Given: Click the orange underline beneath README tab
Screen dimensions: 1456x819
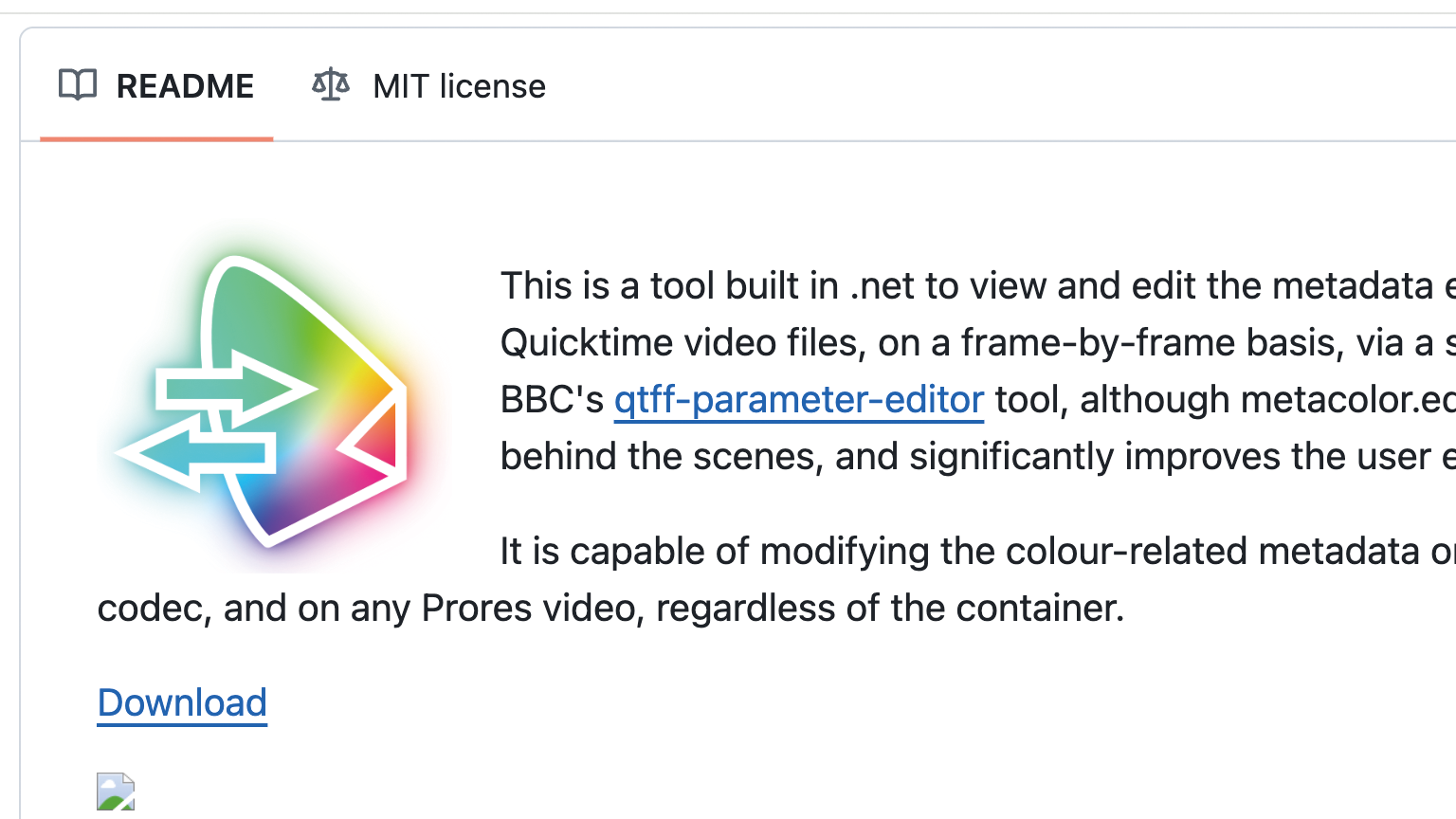Looking at the screenshot, I should point(156,138).
